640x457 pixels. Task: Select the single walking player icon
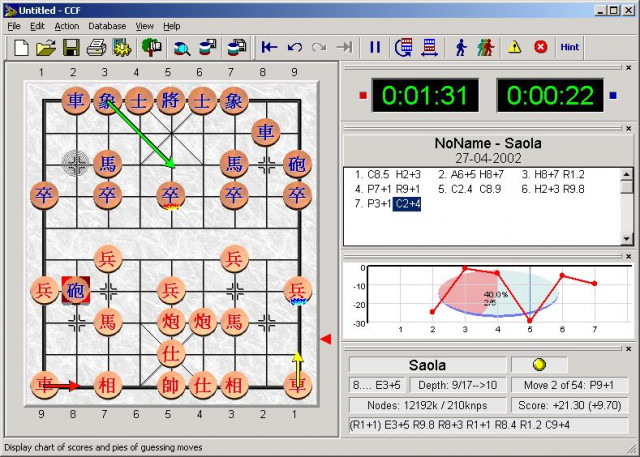(461, 47)
